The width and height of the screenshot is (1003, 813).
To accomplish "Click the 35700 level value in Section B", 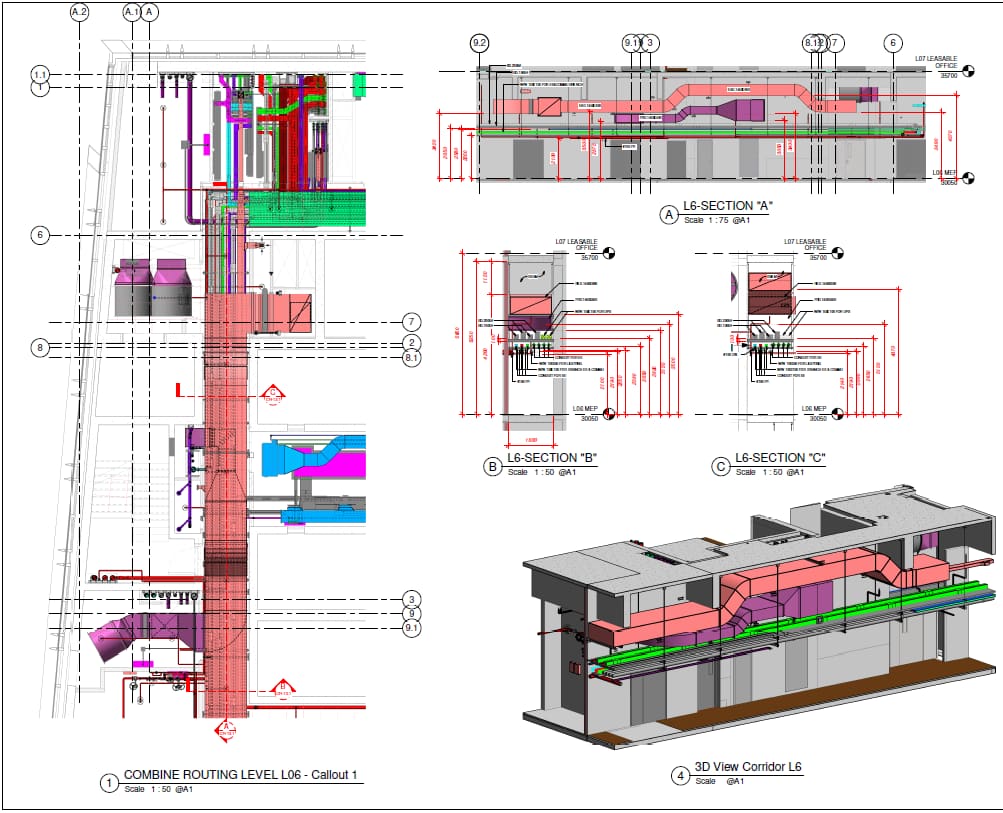I will click(x=589, y=258).
